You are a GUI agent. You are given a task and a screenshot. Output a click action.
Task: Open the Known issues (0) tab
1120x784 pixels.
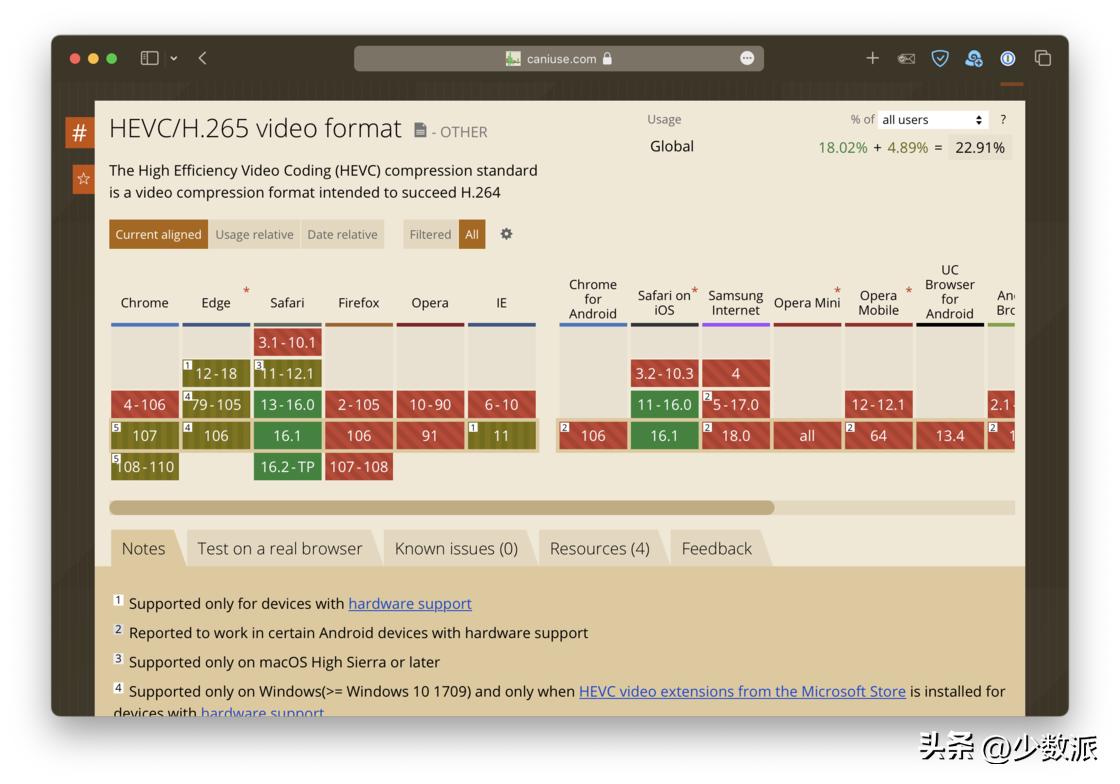click(x=456, y=548)
